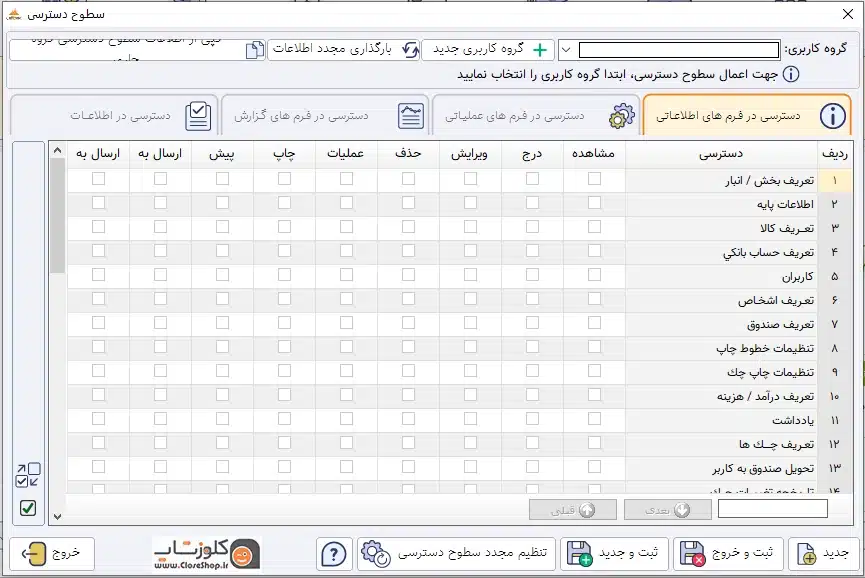
Task: Tick ویرایش checkbox for تعریف کالا row
Action: point(471,227)
